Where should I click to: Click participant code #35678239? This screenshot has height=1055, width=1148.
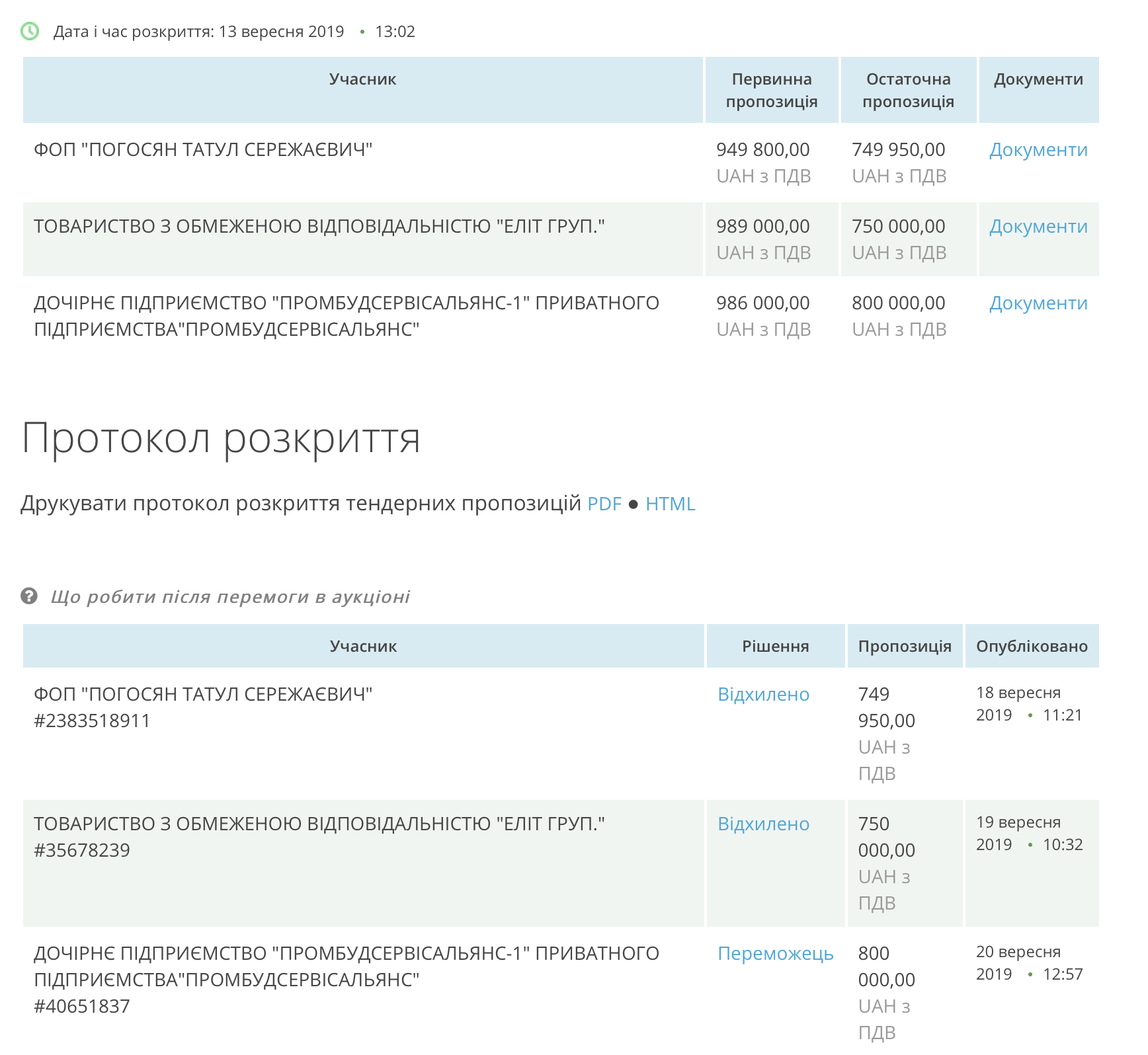point(82,851)
